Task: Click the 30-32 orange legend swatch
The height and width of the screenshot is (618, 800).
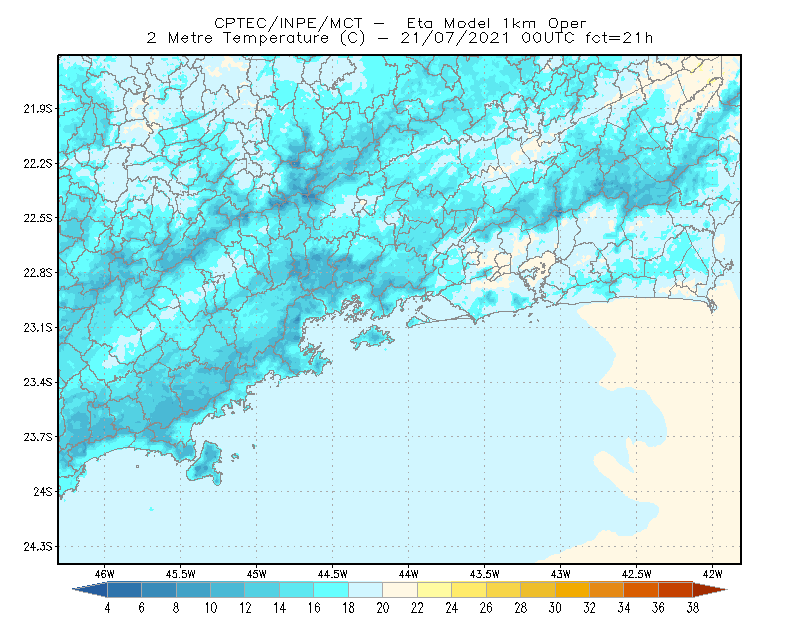Action: (x=572, y=590)
